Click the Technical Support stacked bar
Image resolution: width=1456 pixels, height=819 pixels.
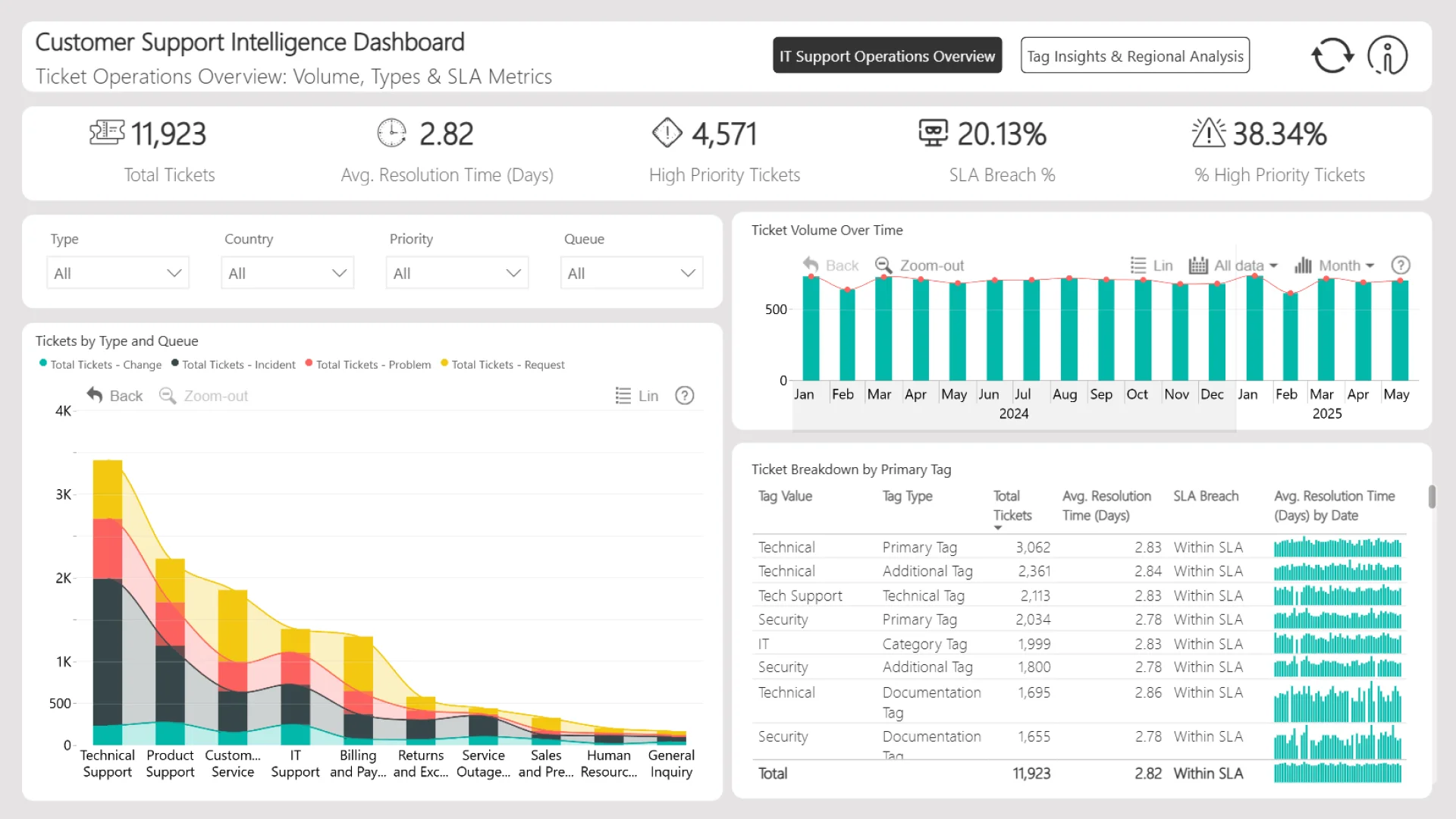[108, 602]
